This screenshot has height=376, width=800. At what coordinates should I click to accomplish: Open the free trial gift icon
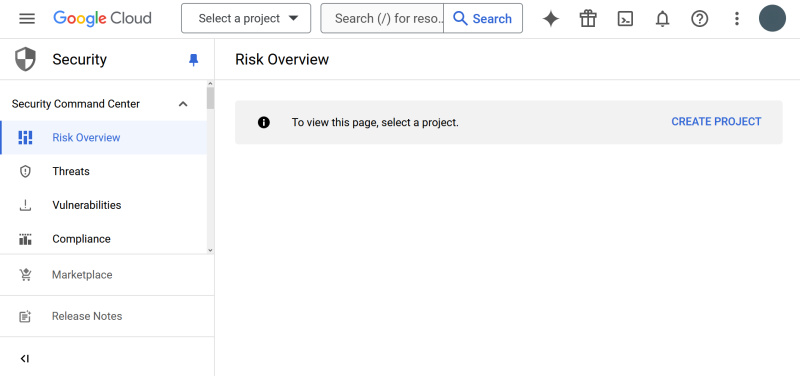coord(588,19)
